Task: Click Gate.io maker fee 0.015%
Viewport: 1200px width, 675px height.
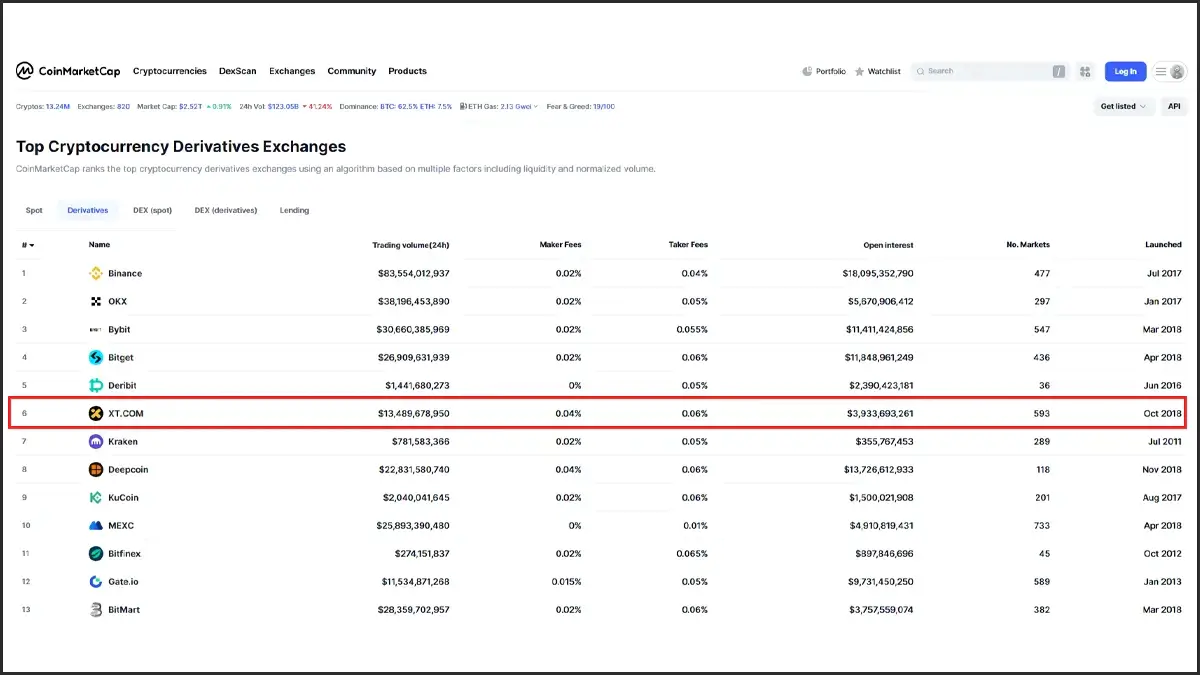Action: [565, 581]
